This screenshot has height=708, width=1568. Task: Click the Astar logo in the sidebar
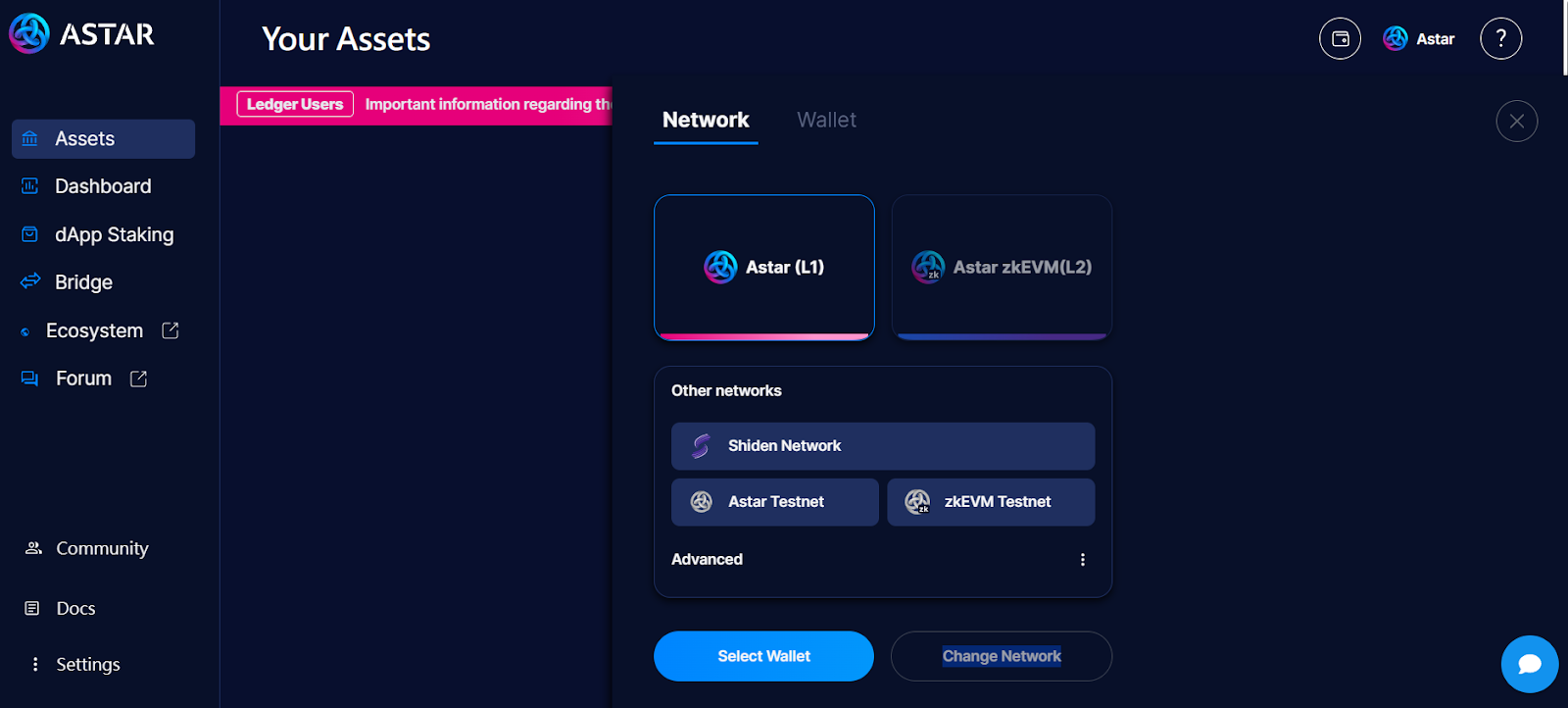(x=29, y=33)
